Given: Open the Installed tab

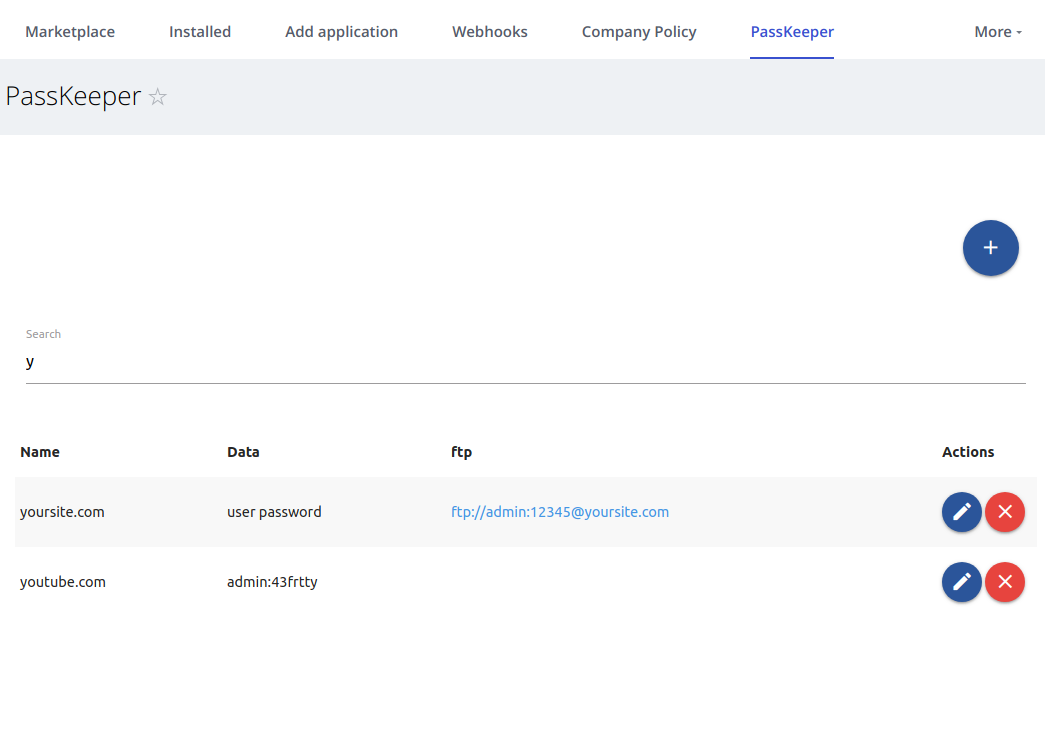Looking at the screenshot, I should click(200, 32).
